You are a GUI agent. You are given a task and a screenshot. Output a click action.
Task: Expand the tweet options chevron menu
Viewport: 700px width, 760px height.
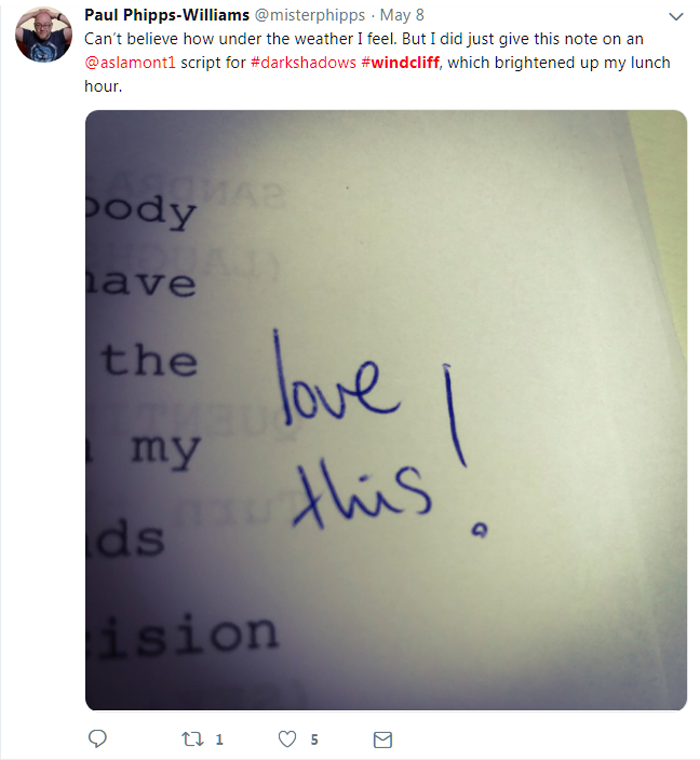676,17
